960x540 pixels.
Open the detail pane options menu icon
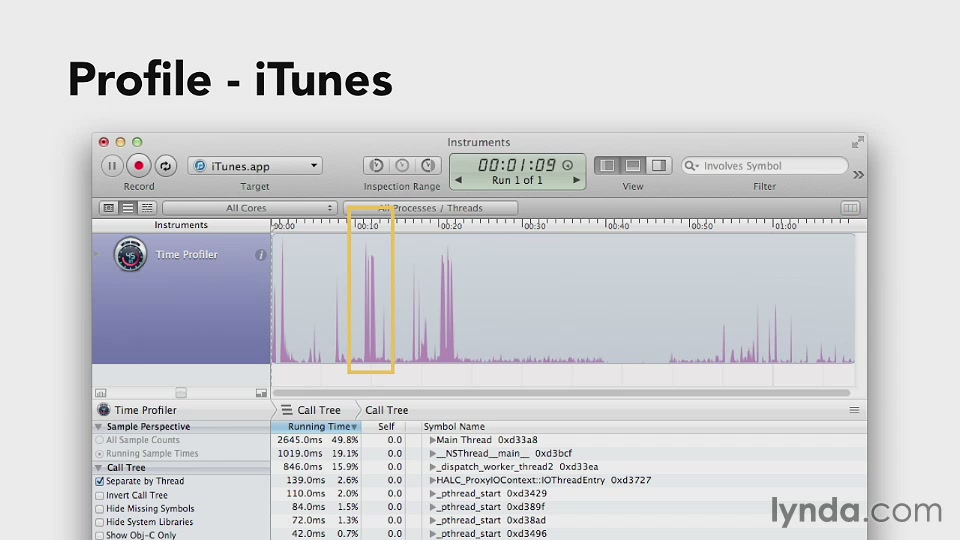tap(854, 410)
